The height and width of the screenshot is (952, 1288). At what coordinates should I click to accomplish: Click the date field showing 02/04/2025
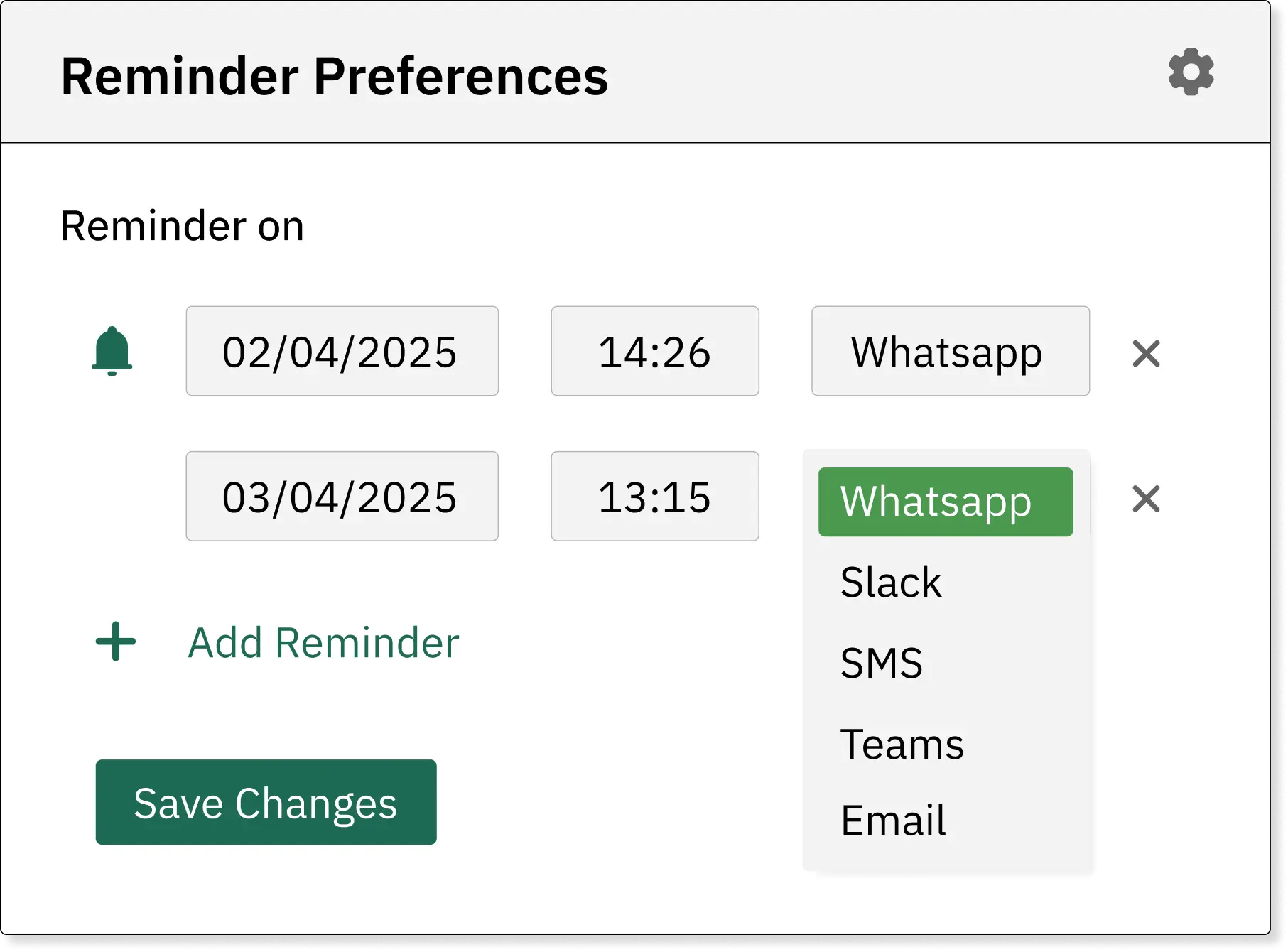click(x=342, y=351)
